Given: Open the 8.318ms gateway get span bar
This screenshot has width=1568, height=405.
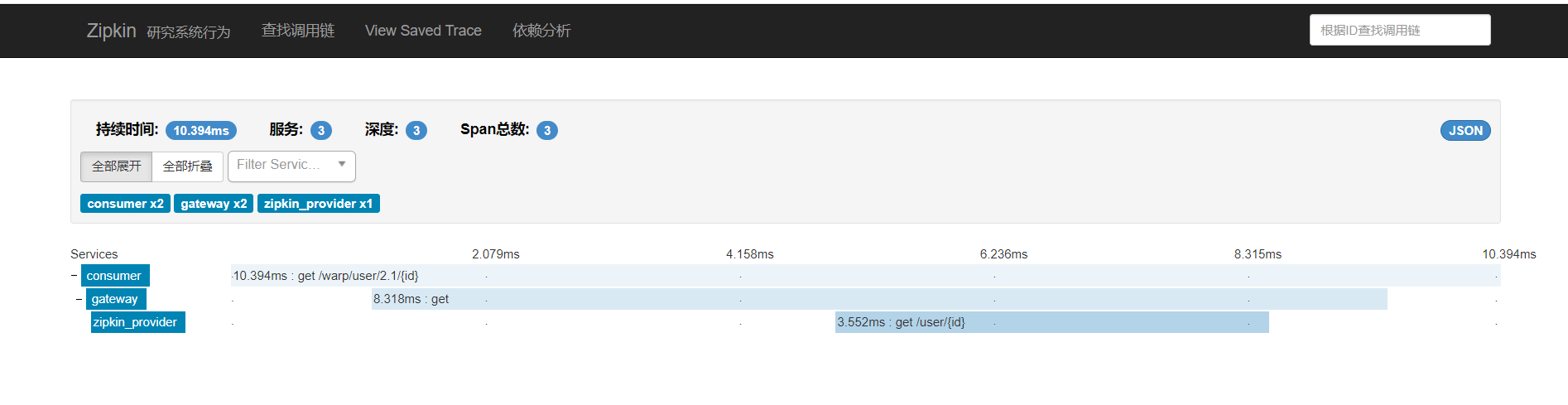Looking at the screenshot, I should 879,299.
